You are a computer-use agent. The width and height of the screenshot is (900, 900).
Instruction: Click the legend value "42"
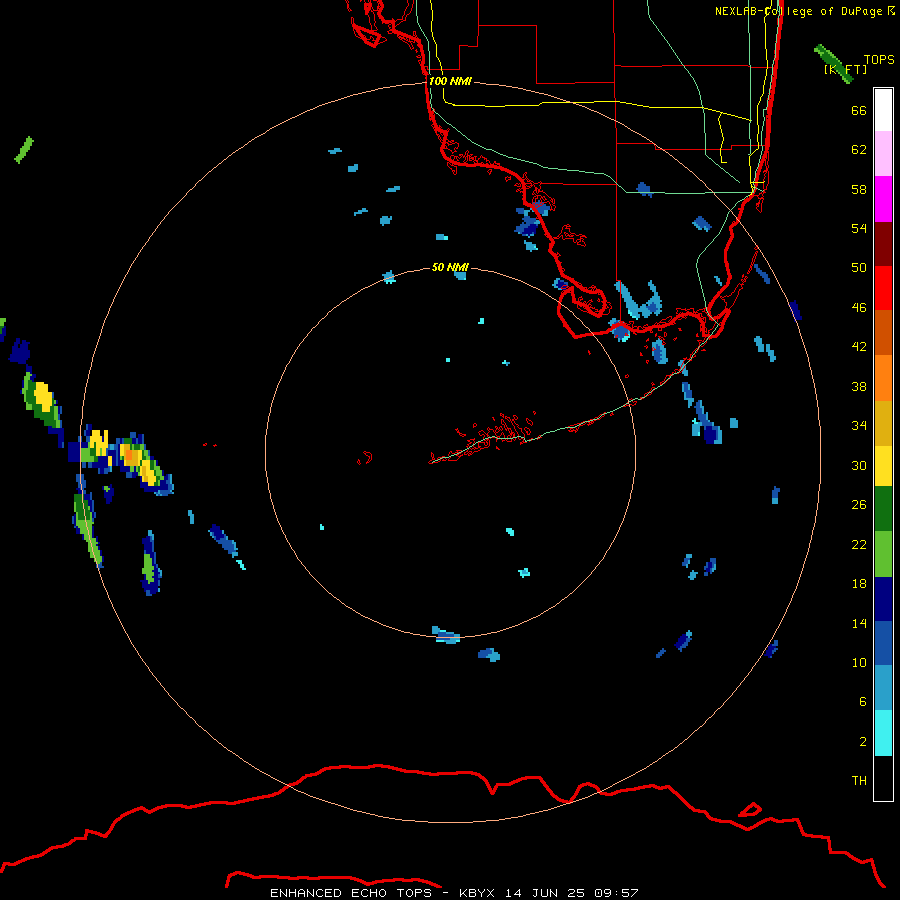(x=859, y=346)
